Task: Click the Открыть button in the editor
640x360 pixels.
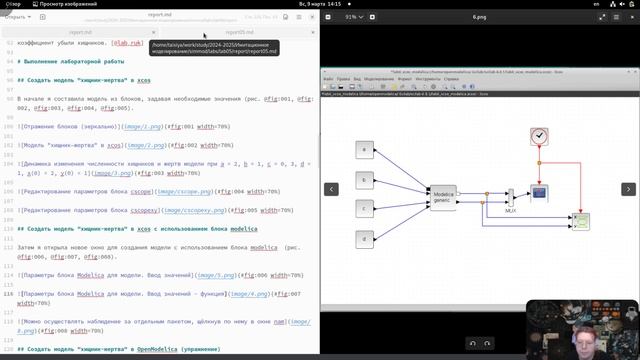Action: pyautogui.click(x=15, y=17)
